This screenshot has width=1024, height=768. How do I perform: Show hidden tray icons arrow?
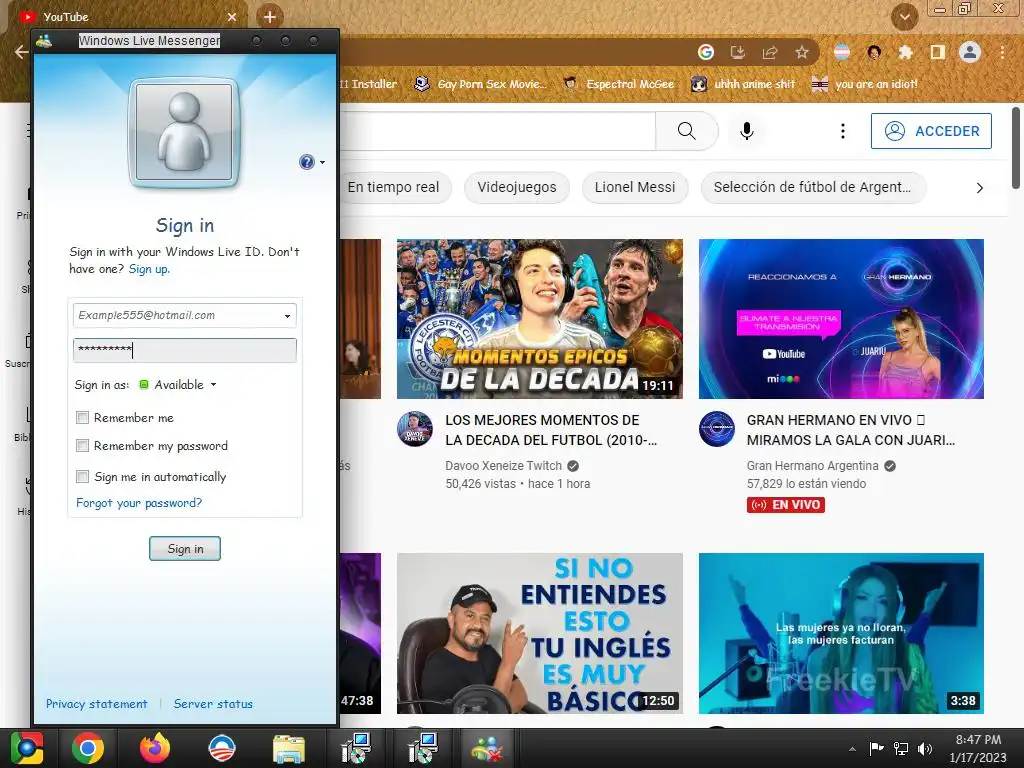[x=852, y=749]
